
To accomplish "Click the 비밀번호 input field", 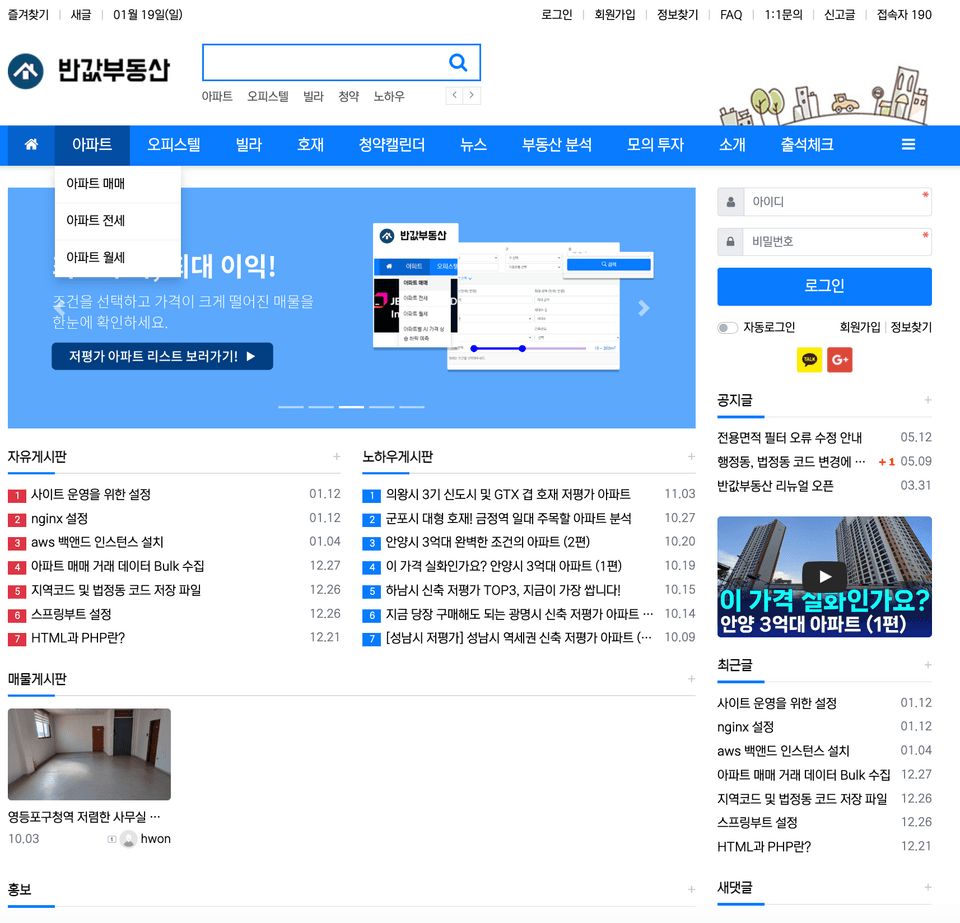I will [836, 242].
